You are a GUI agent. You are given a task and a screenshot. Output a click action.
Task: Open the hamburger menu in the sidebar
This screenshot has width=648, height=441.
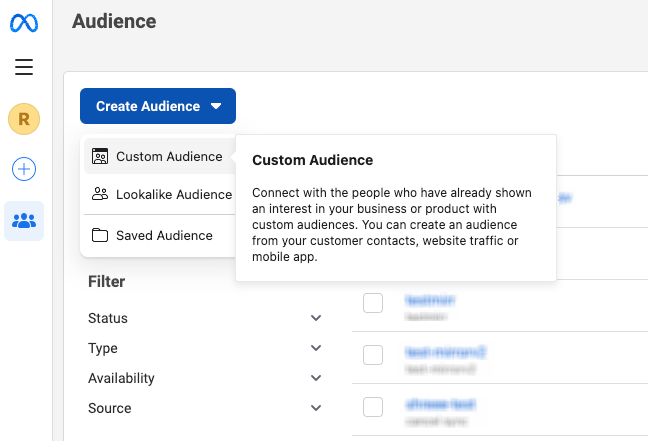point(24,68)
